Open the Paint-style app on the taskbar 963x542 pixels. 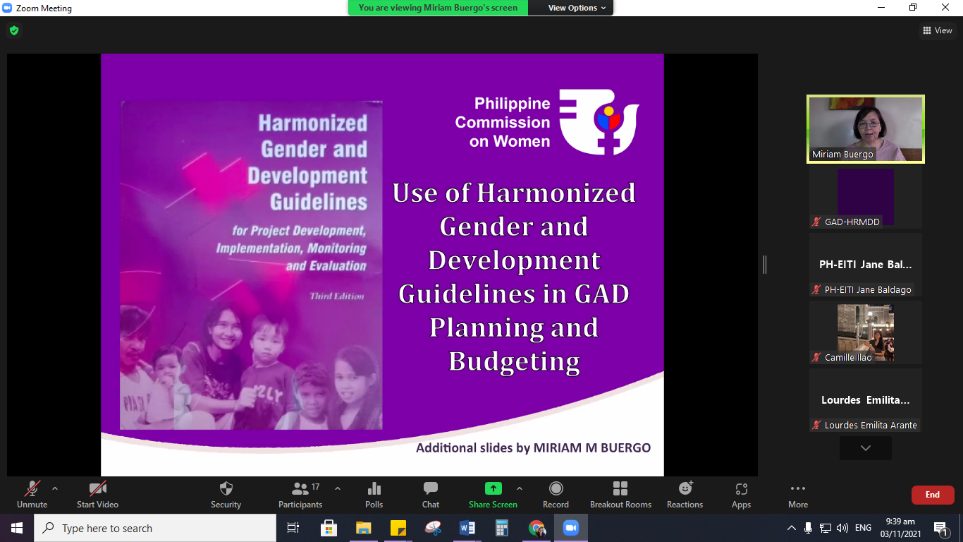pyautogui.click(x=433, y=528)
